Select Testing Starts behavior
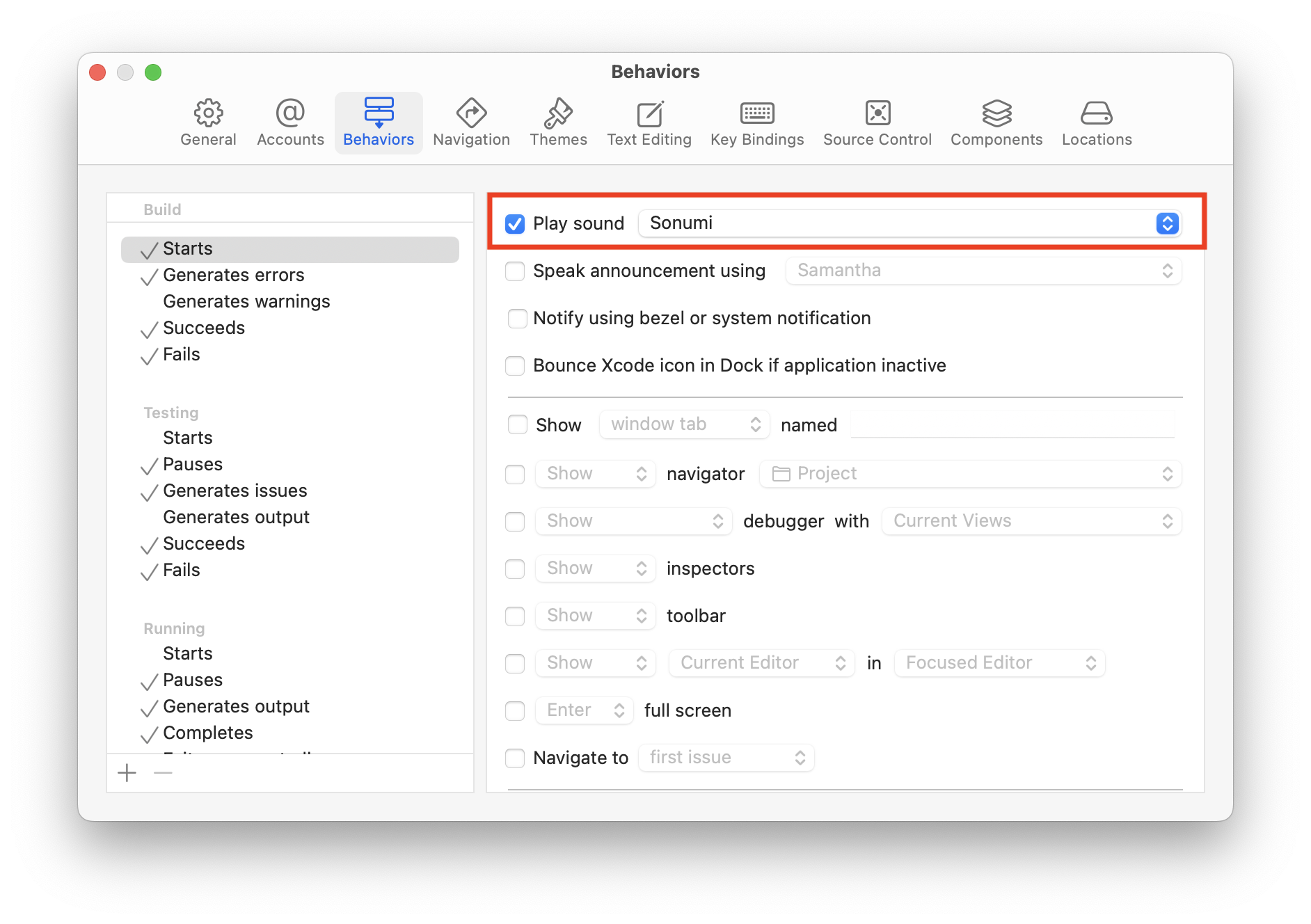The width and height of the screenshot is (1311, 924). tap(290, 438)
